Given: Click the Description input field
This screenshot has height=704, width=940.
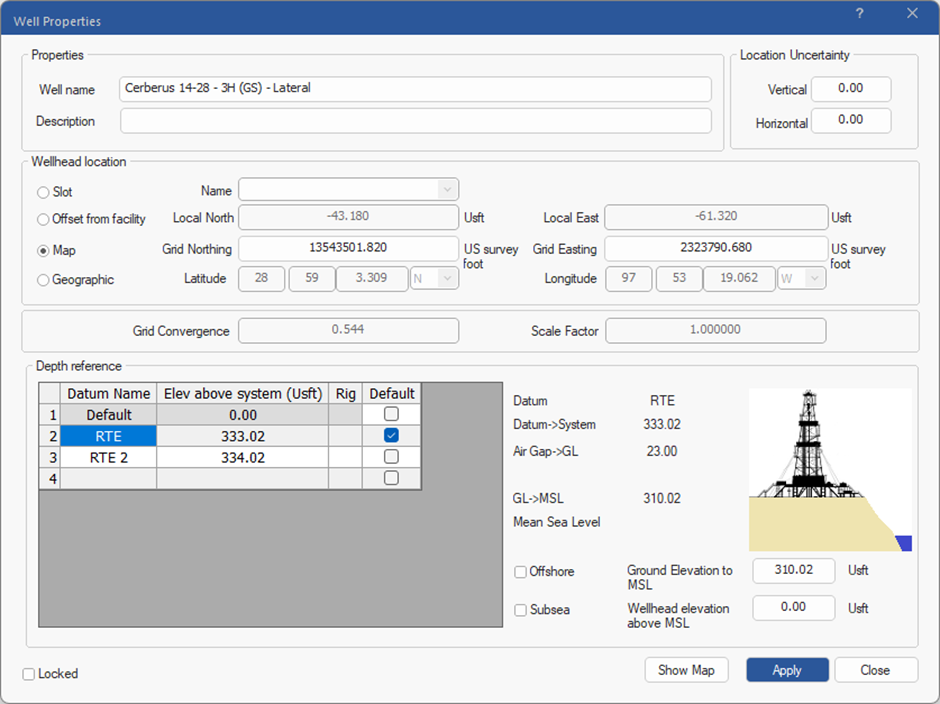Looking at the screenshot, I should (415, 121).
